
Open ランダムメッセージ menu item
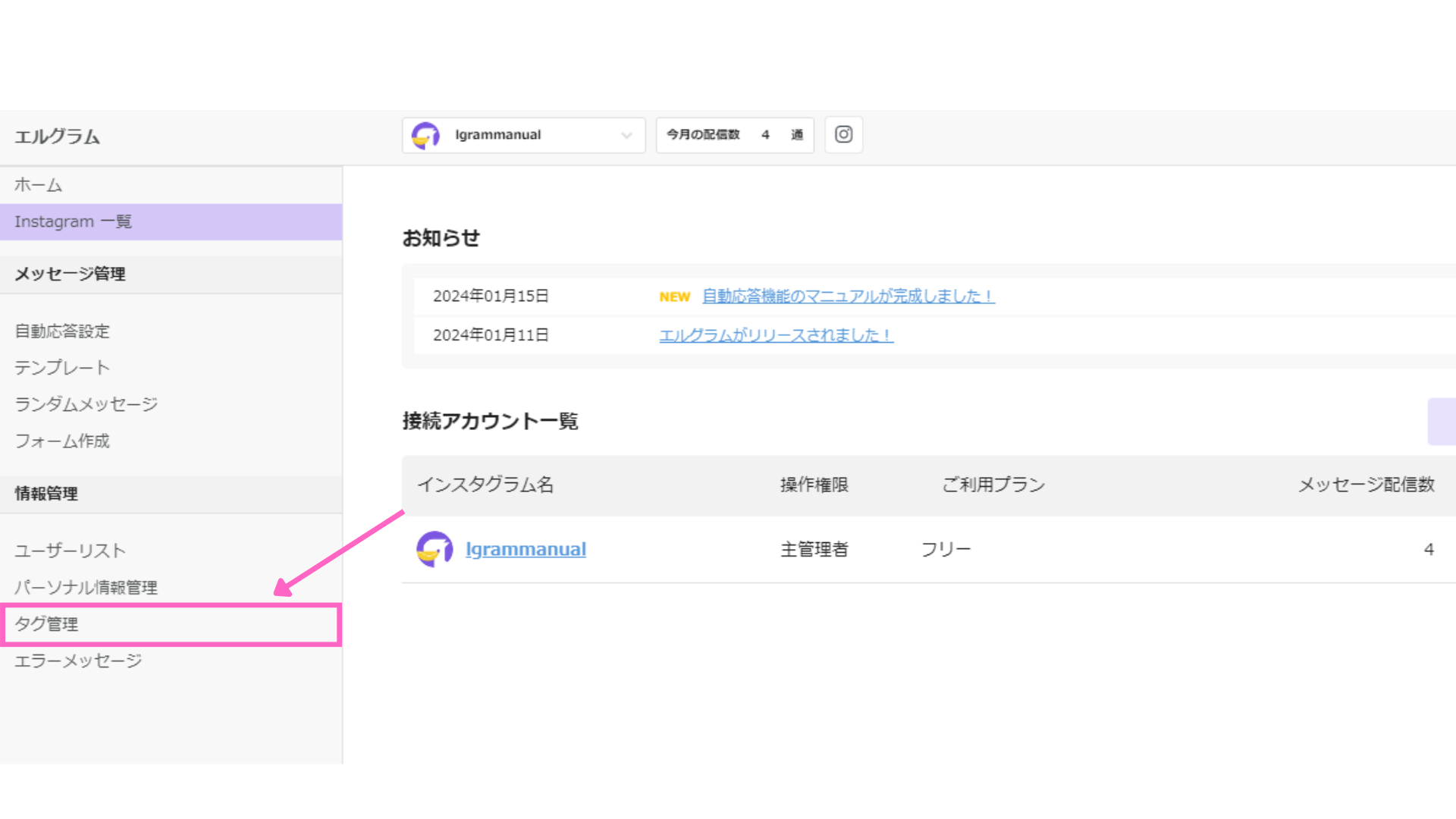pos(86,404)
